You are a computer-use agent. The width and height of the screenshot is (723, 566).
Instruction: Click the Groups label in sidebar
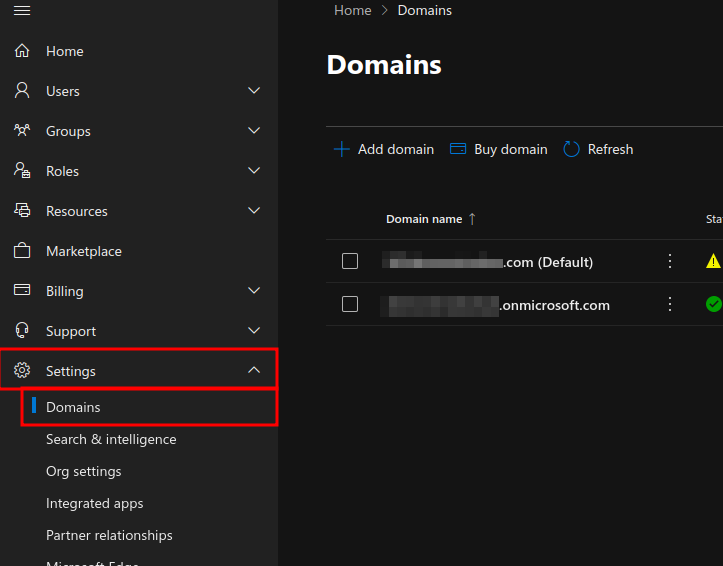[x=68, y=131]
